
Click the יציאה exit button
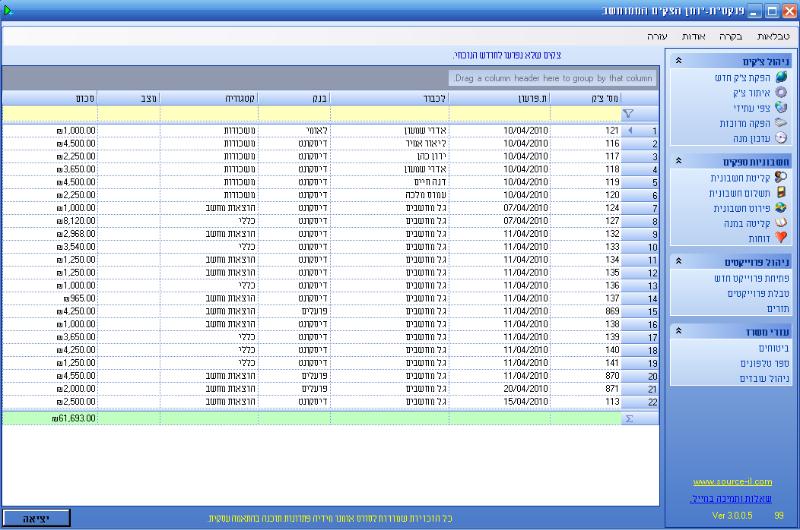pyautogui.click(x=36, y=518)
